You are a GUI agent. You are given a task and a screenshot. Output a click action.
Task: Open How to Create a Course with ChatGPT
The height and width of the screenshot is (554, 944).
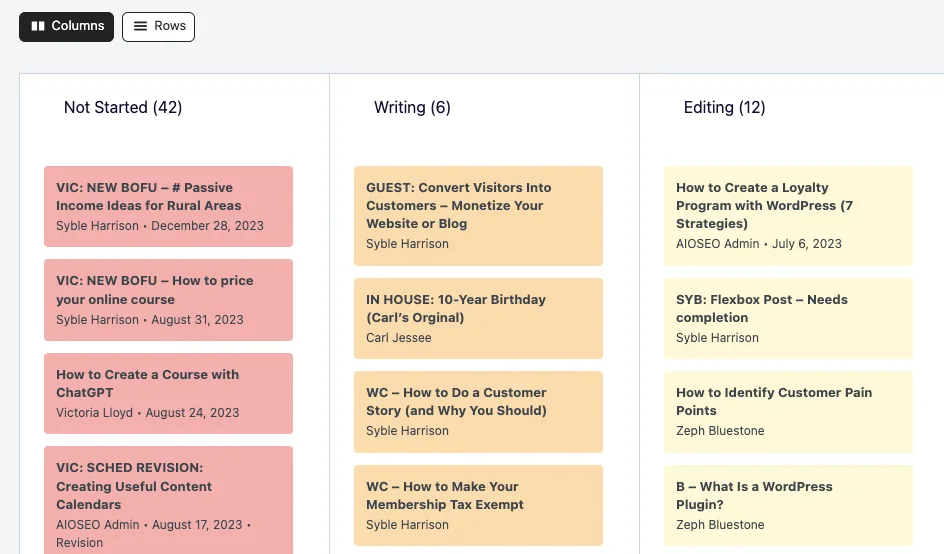pyautogui.click(x=169, y=393)
